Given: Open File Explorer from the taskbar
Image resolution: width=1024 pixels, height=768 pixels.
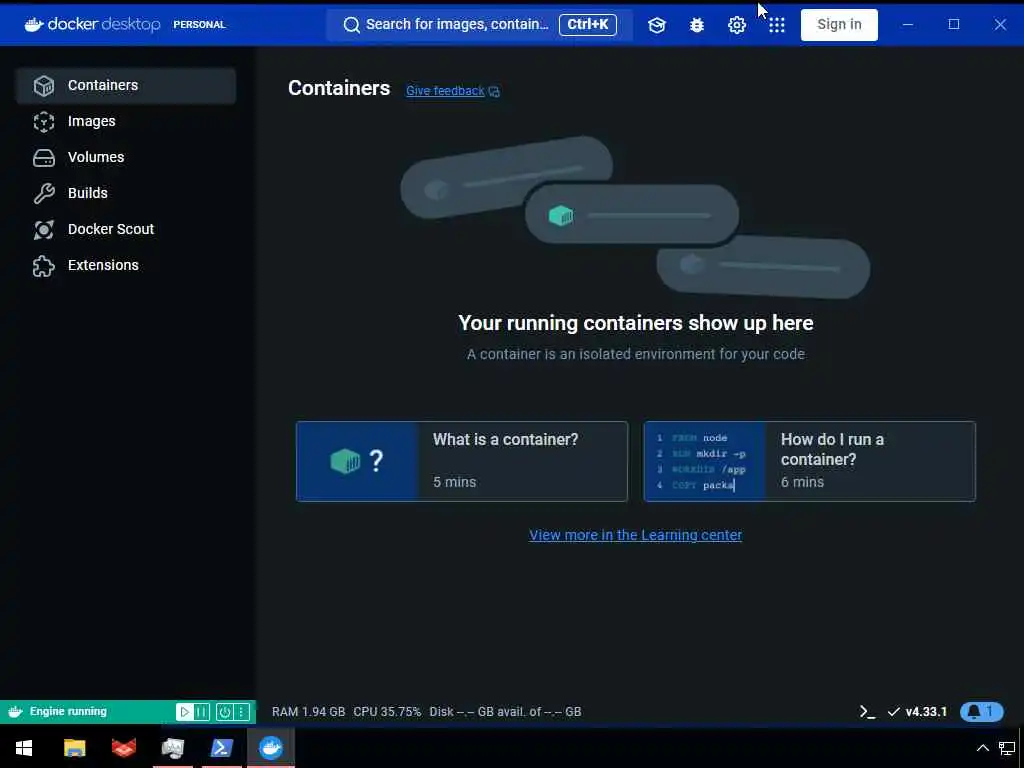Looking at the screenshot, I should (x=74, y=748).
